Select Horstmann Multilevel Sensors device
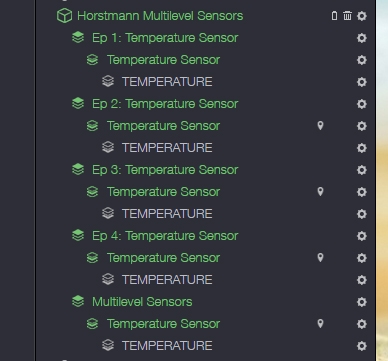This screenshot has height=361, width=388. pos(160,16)
